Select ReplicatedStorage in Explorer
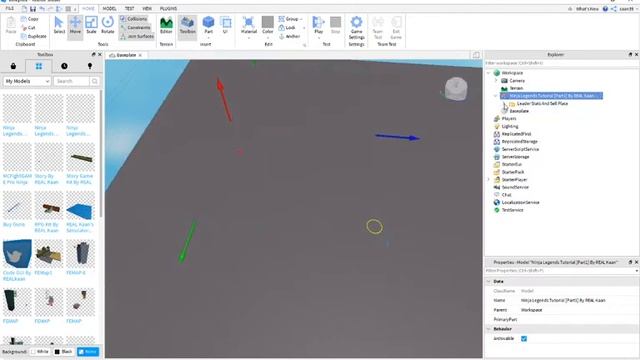 click(x=520, y=142)
